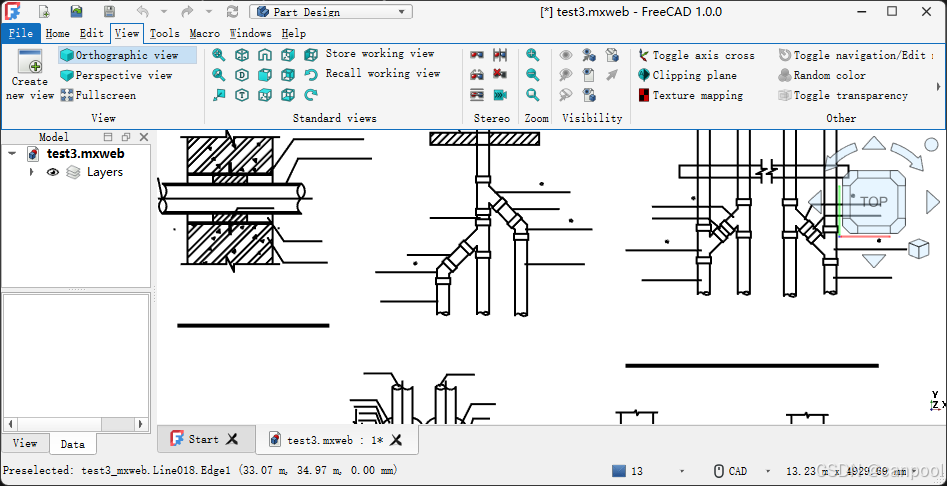The image size is (947, 486).
Task: Open the undo history dropdown arrow
Action: coord(164,11)
